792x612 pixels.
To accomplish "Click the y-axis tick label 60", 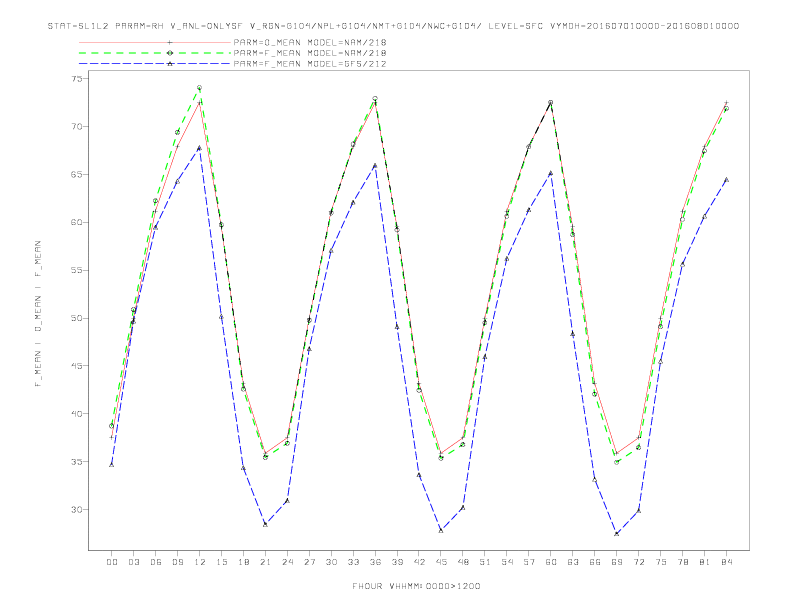I will pyautogui.click(x=77, y=222).
